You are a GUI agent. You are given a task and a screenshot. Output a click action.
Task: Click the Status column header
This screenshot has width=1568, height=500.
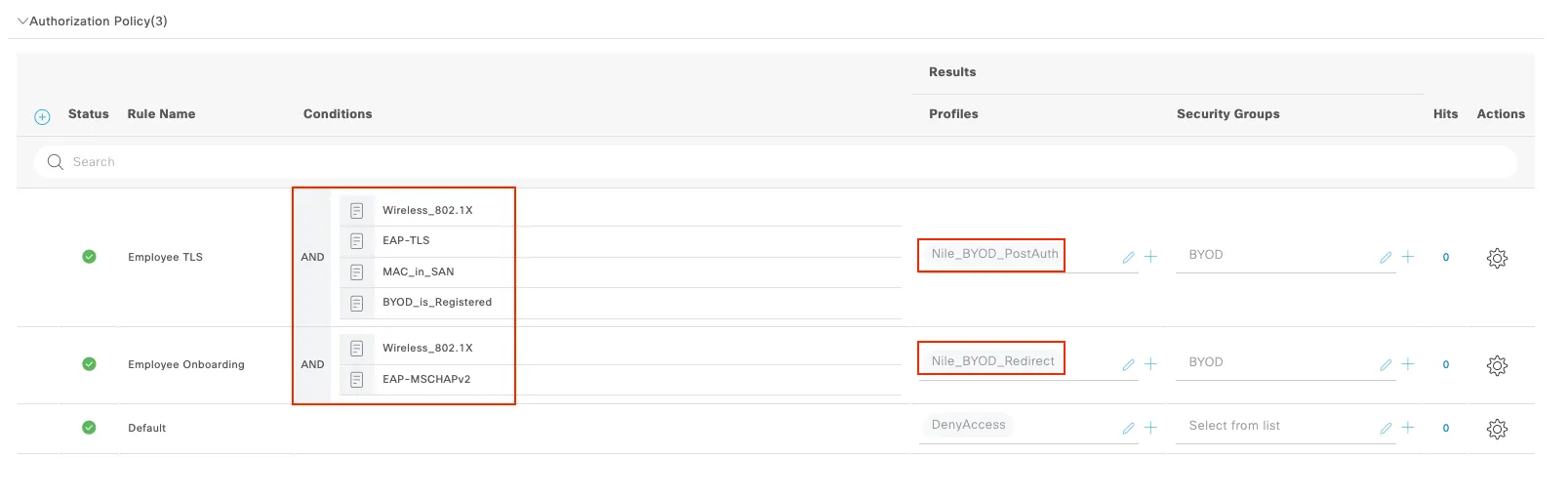pyautogui.click(x=89, y=114)
